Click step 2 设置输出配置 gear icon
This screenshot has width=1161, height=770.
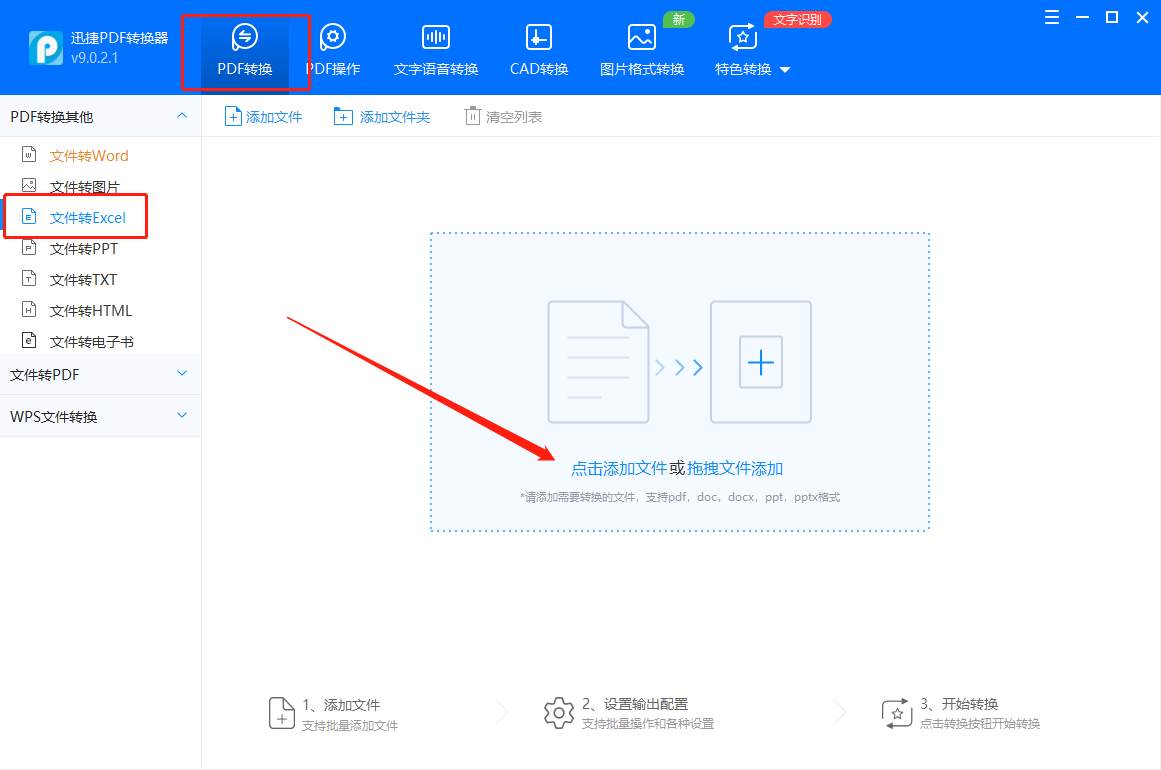558,713
